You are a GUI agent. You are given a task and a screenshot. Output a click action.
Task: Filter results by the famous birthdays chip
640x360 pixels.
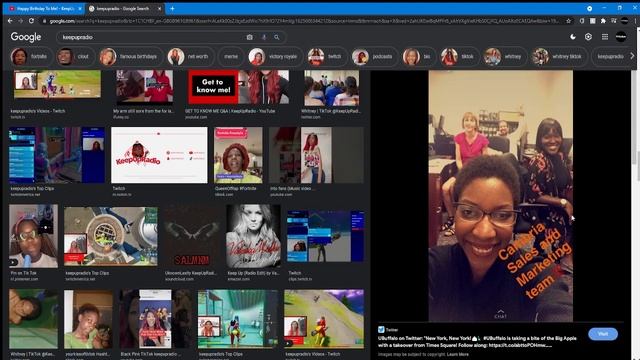[131, 56]
